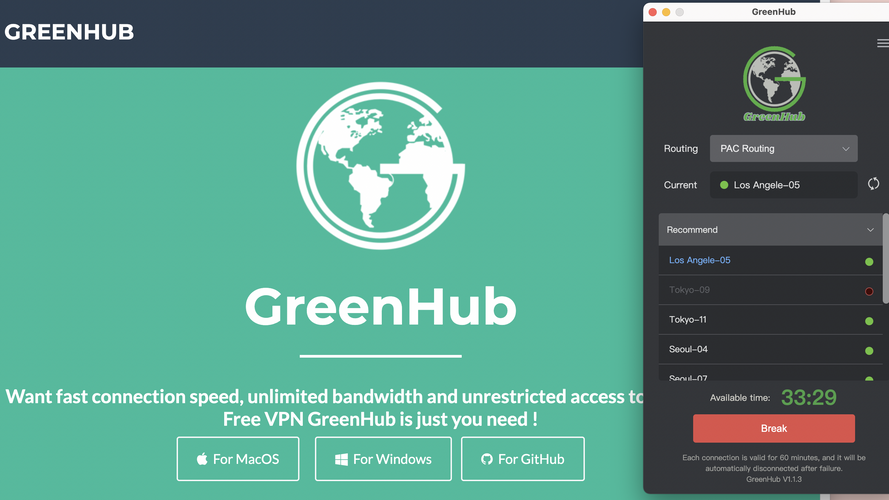889x500 pixels.
Task: Click the red status dot next to Tokyo-09
Action: point(869,291)
